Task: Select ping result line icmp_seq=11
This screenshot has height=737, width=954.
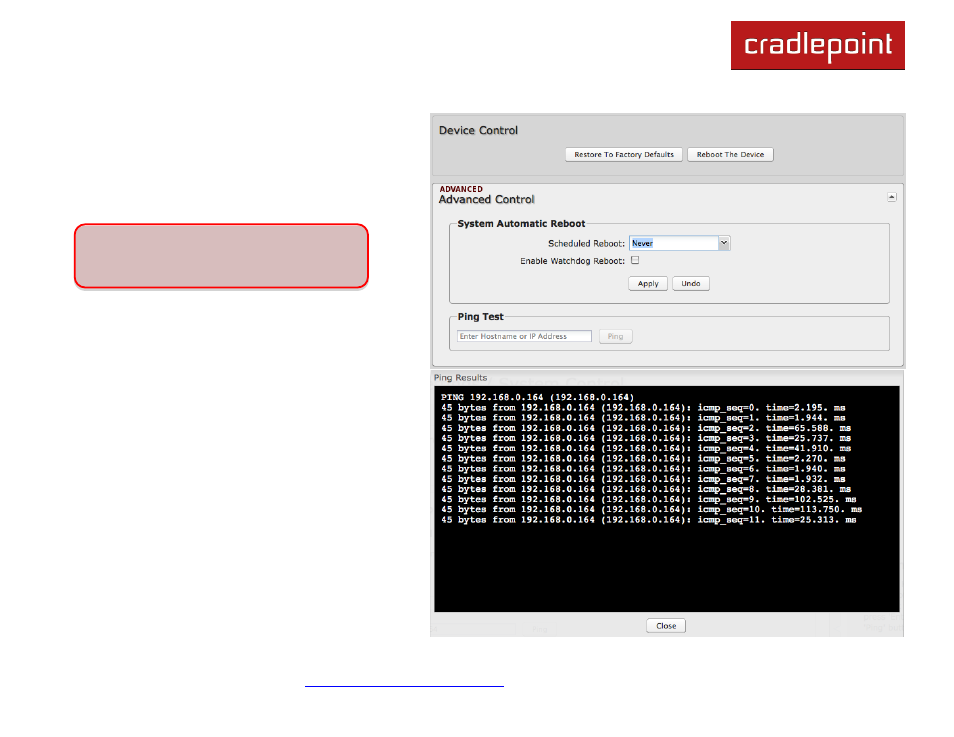Action: point(649,520)
